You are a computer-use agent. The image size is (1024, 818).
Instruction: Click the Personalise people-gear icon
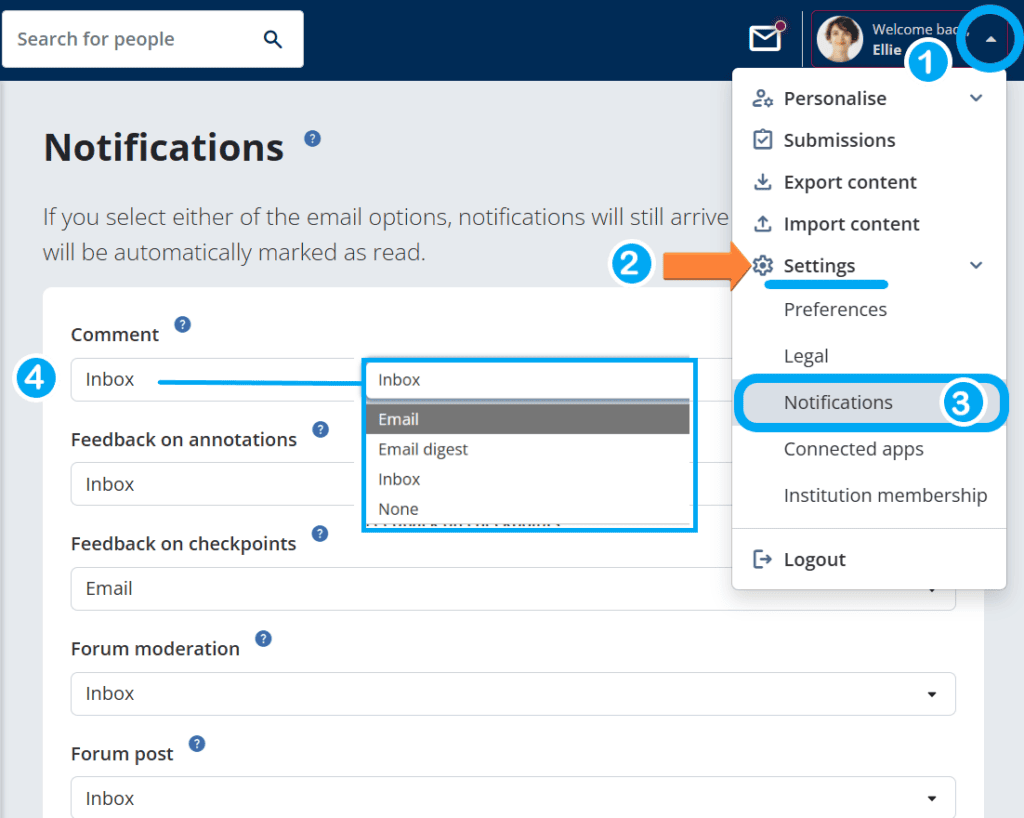click(x=762, y=99)
